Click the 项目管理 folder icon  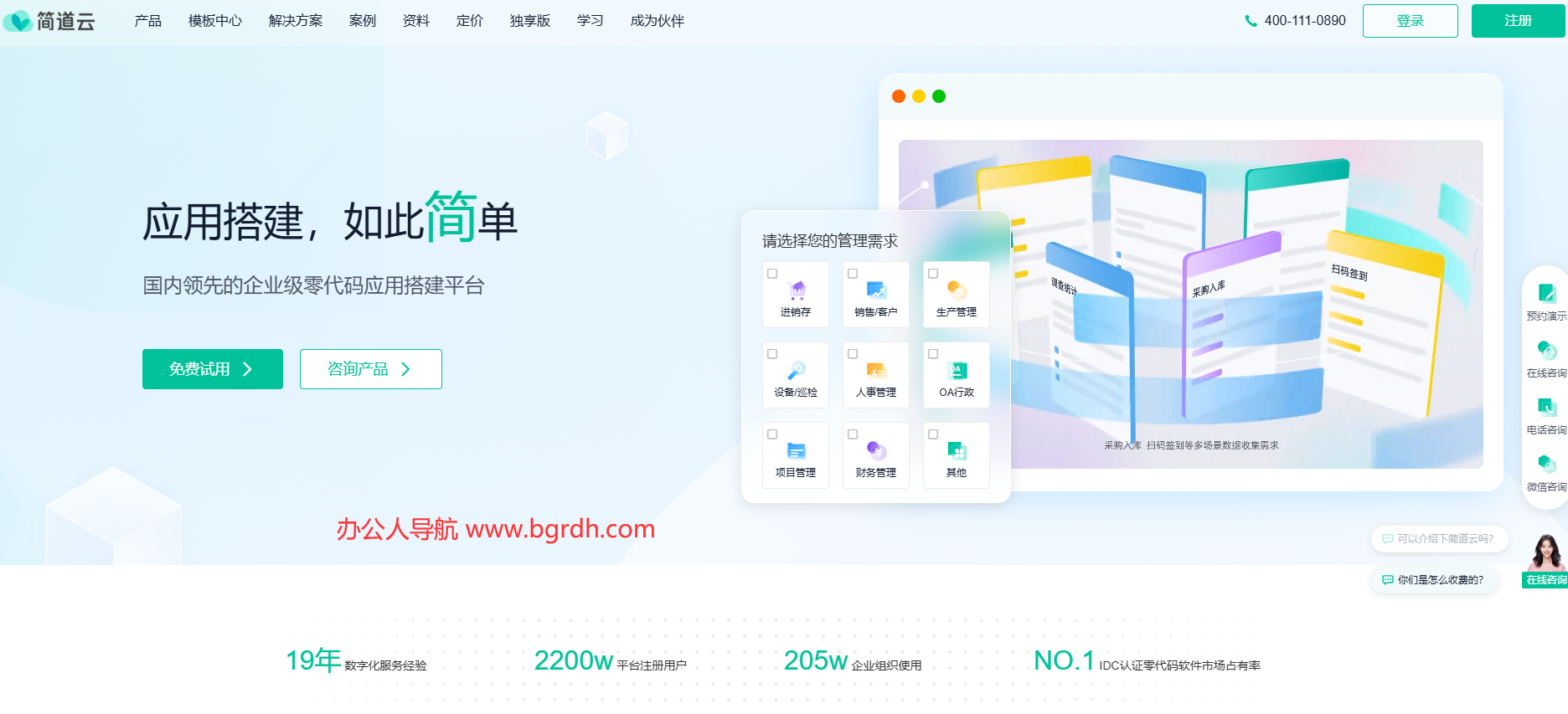tap(797, 450)
